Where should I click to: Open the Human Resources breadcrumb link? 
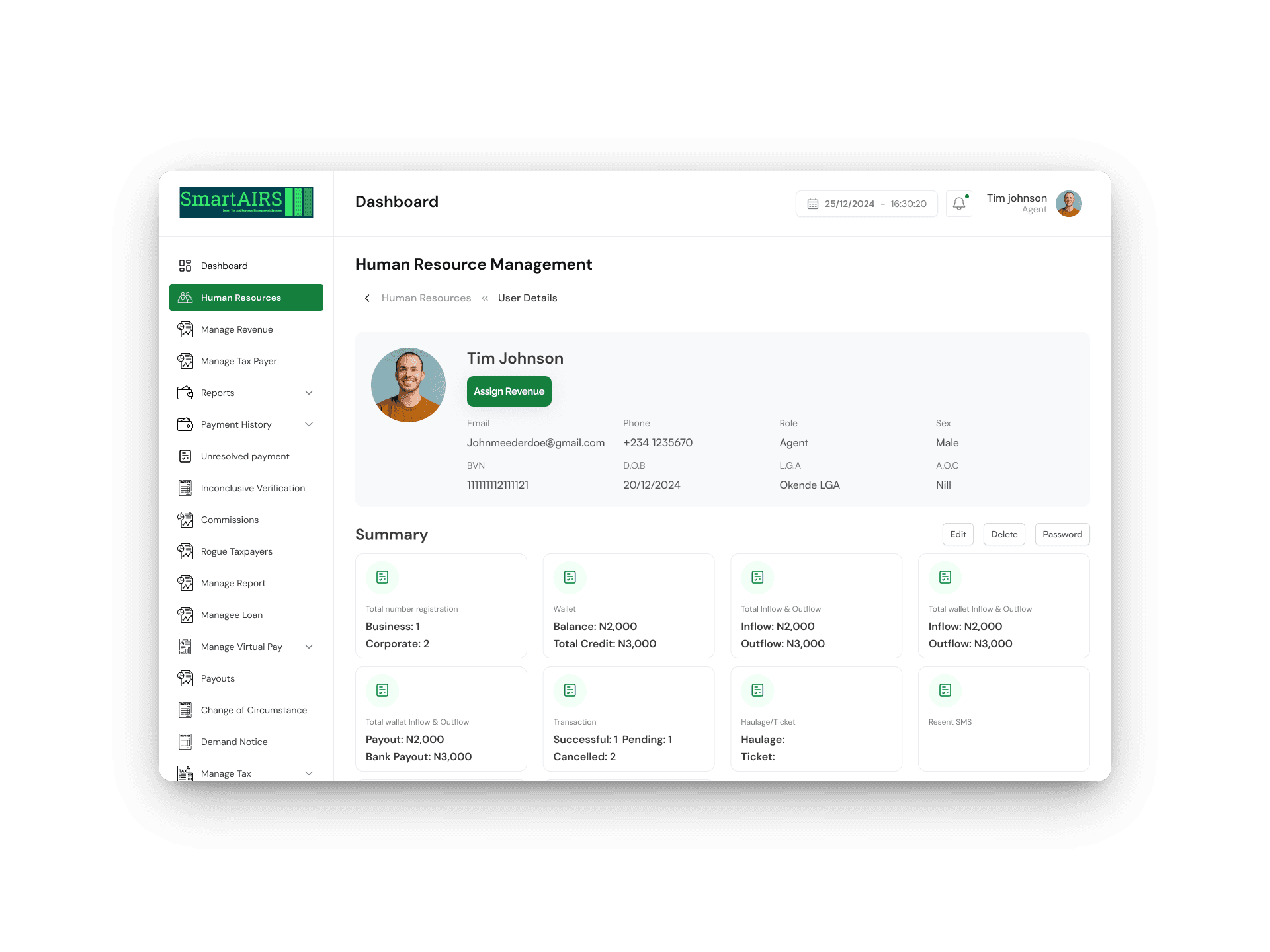tap(426, 298)
